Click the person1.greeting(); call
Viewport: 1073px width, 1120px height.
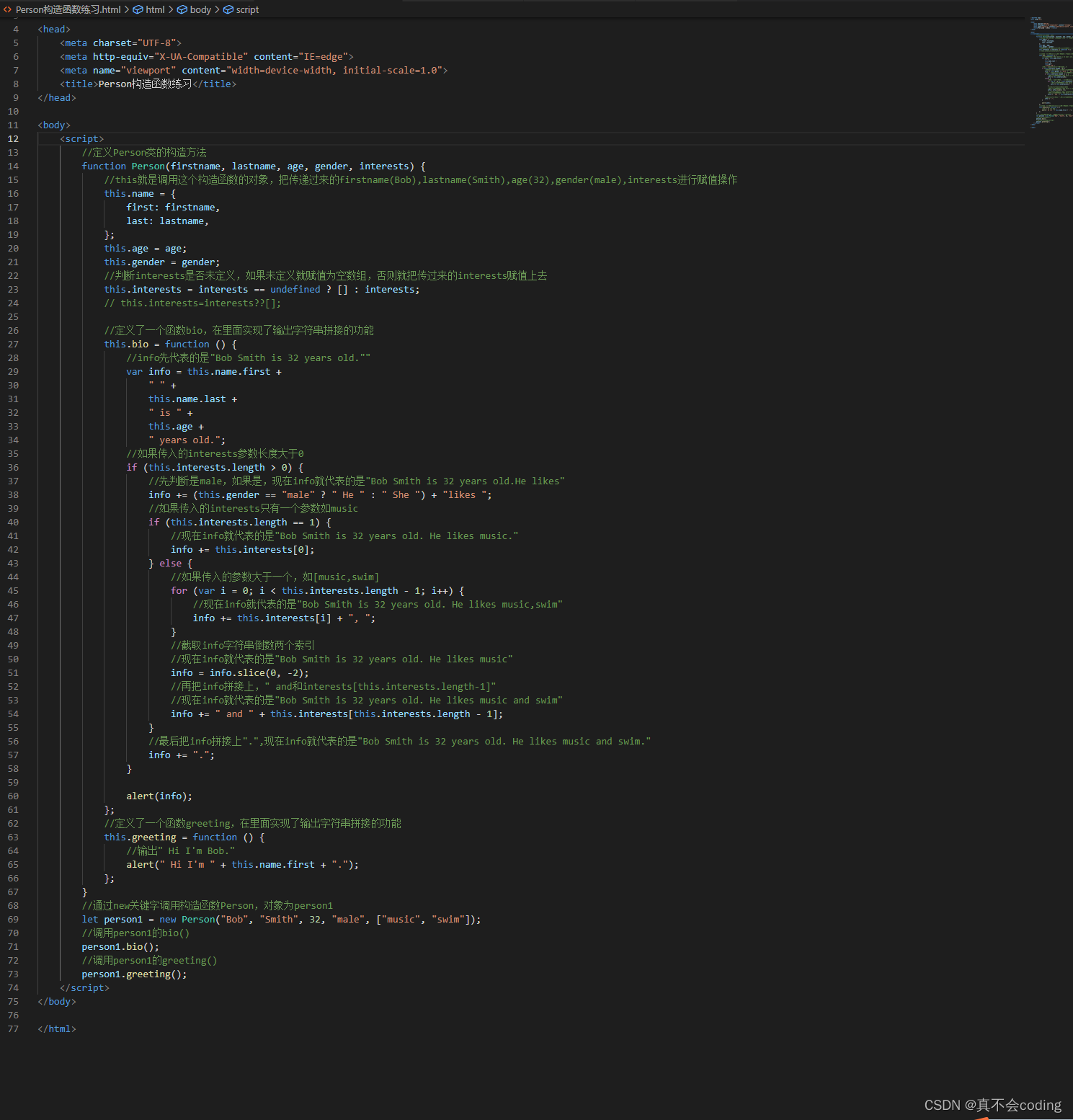tap(134, 974)
